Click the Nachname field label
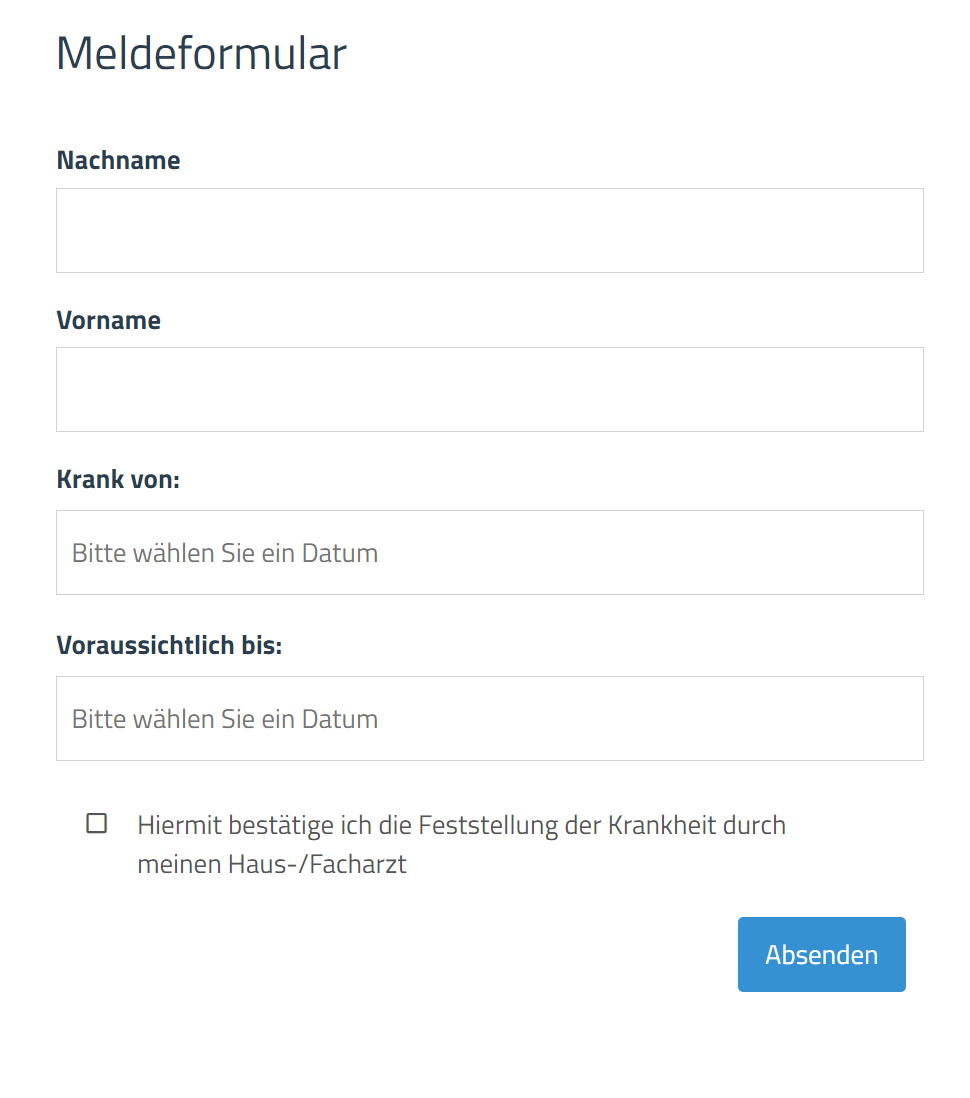This screenshot has height=1098, width=970. [x=118, y=160]
